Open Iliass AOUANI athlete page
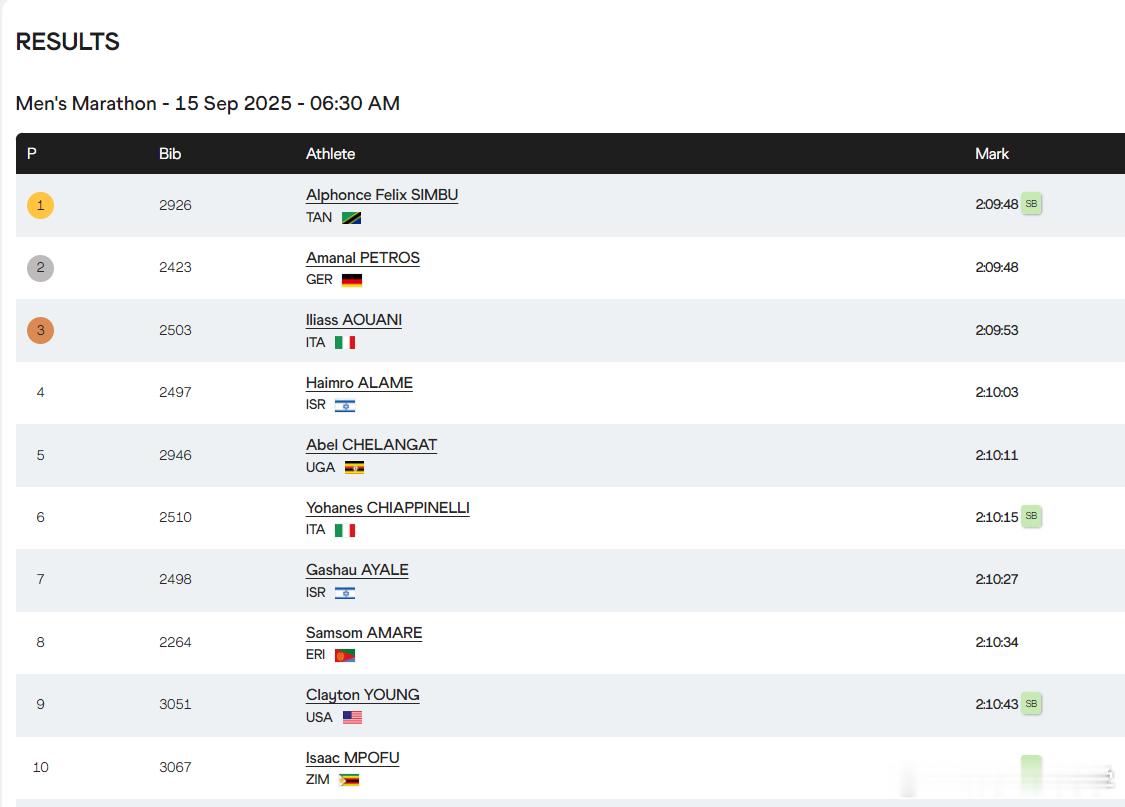This screenshot has height=807, width=1125. pyautogui.click(x=354, y=320)
